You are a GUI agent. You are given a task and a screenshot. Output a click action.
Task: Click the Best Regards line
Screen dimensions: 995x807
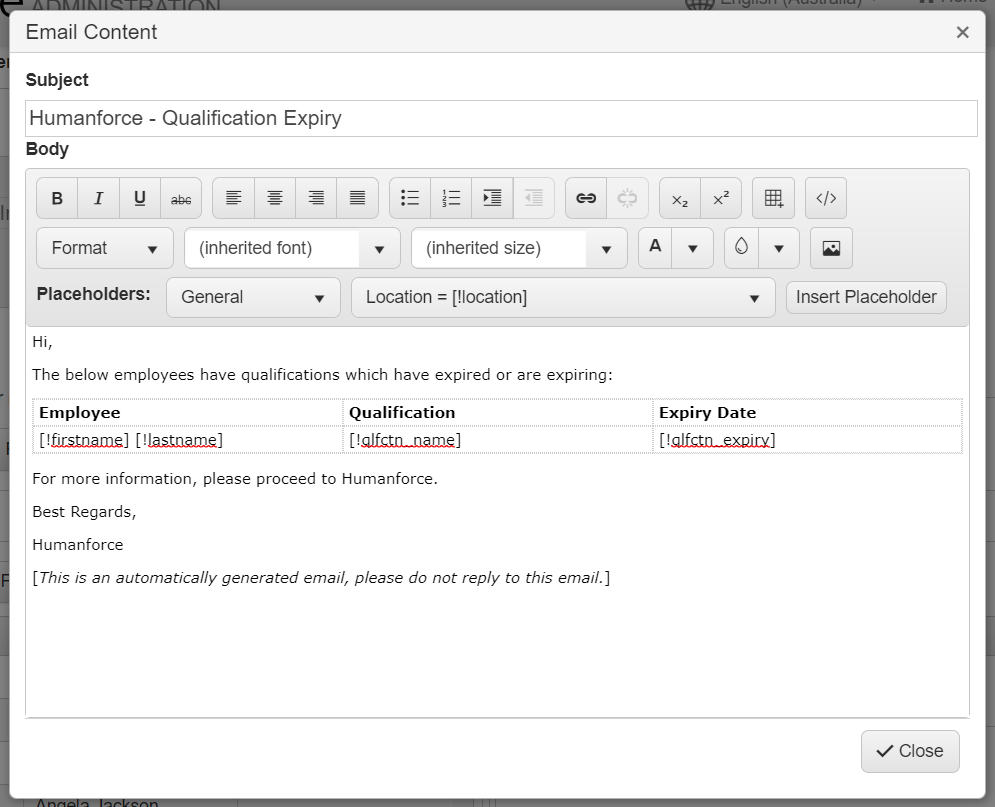tap(84, 512)
